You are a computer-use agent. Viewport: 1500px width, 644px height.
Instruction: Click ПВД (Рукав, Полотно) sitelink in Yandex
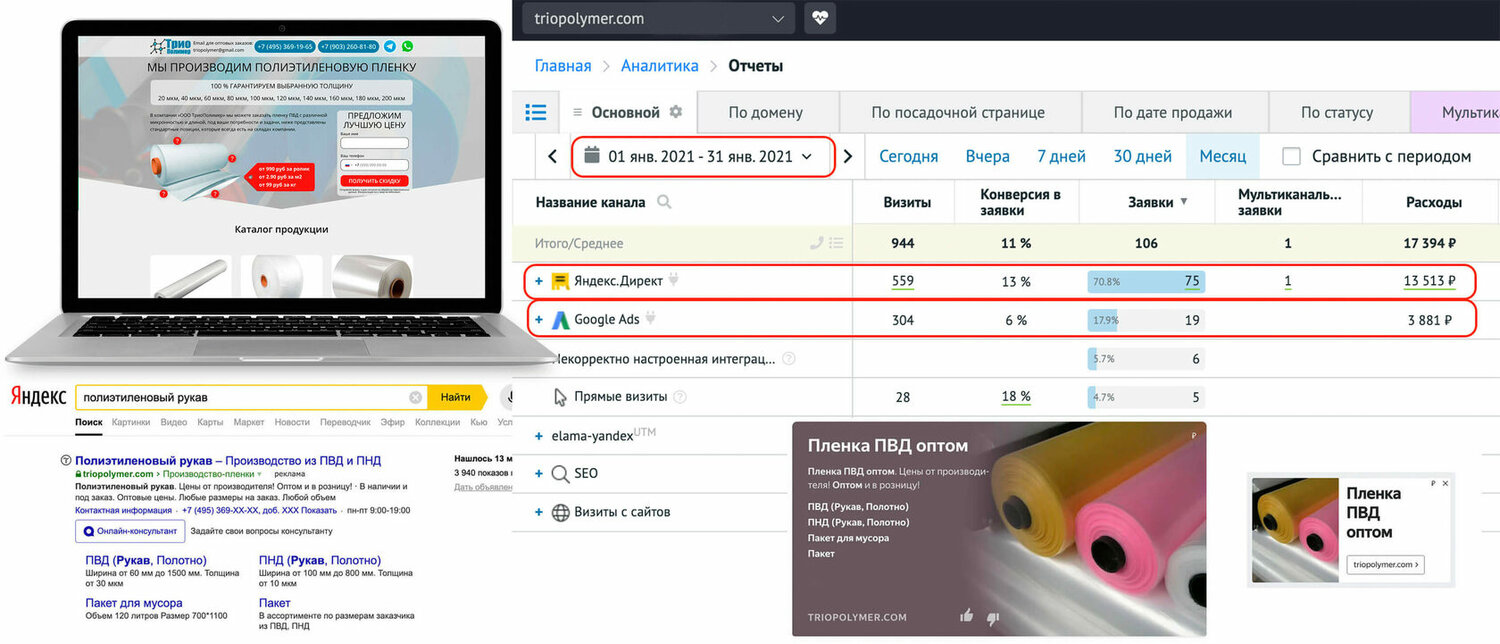(x=146, y=560)
